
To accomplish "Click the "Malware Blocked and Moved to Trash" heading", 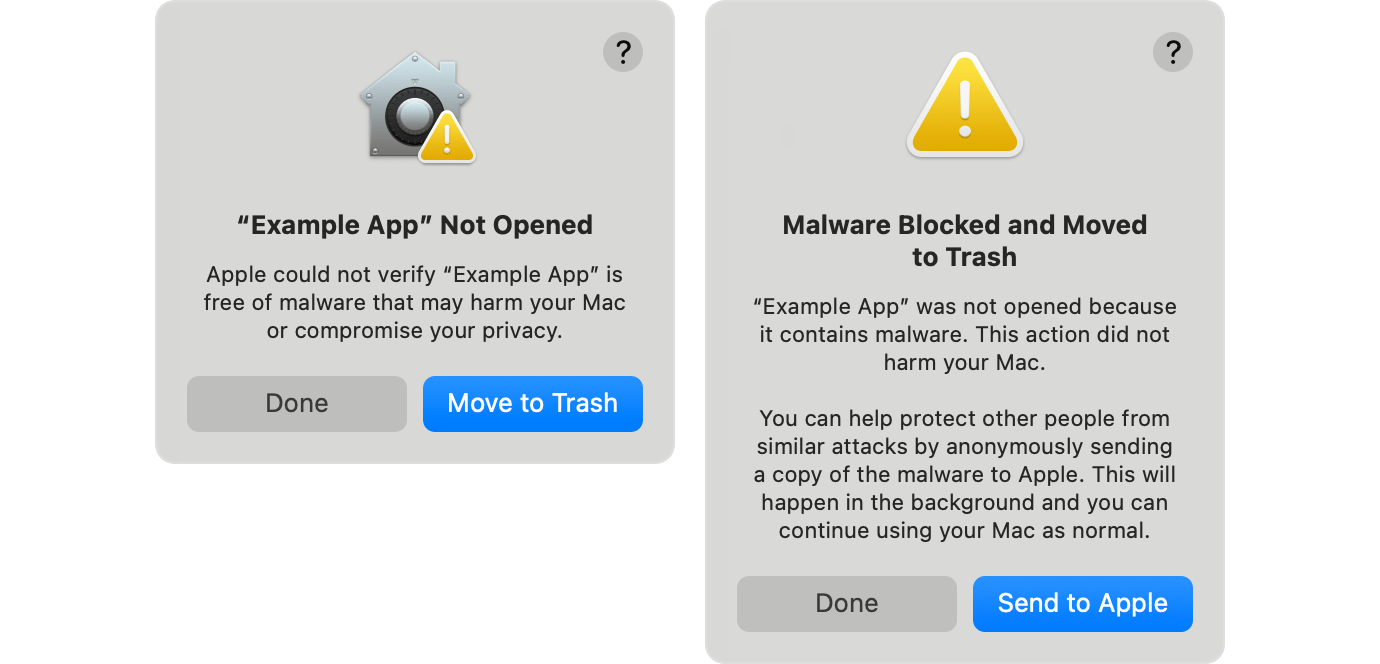I will [x=965, y=241].
